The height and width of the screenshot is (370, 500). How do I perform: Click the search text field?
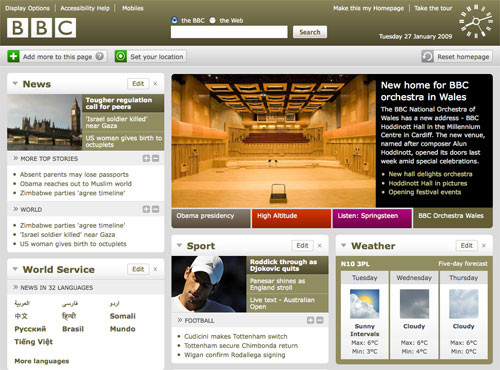tap(229, 32)
